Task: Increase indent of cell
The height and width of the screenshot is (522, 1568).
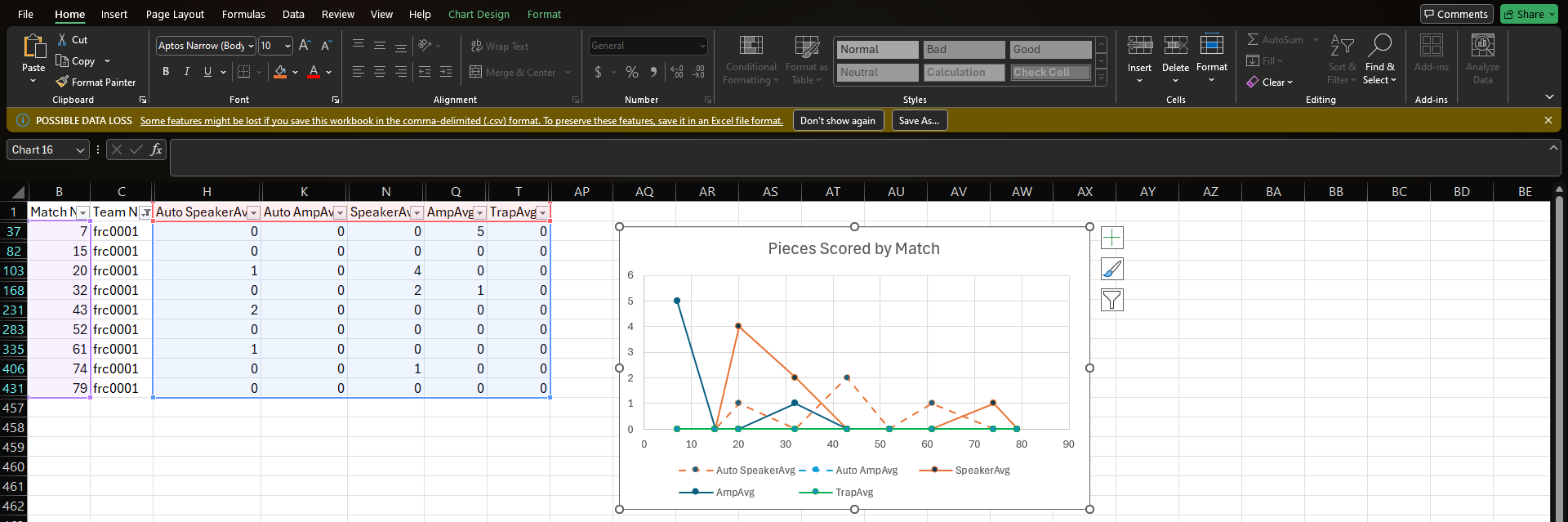Action: pos(446,72)
